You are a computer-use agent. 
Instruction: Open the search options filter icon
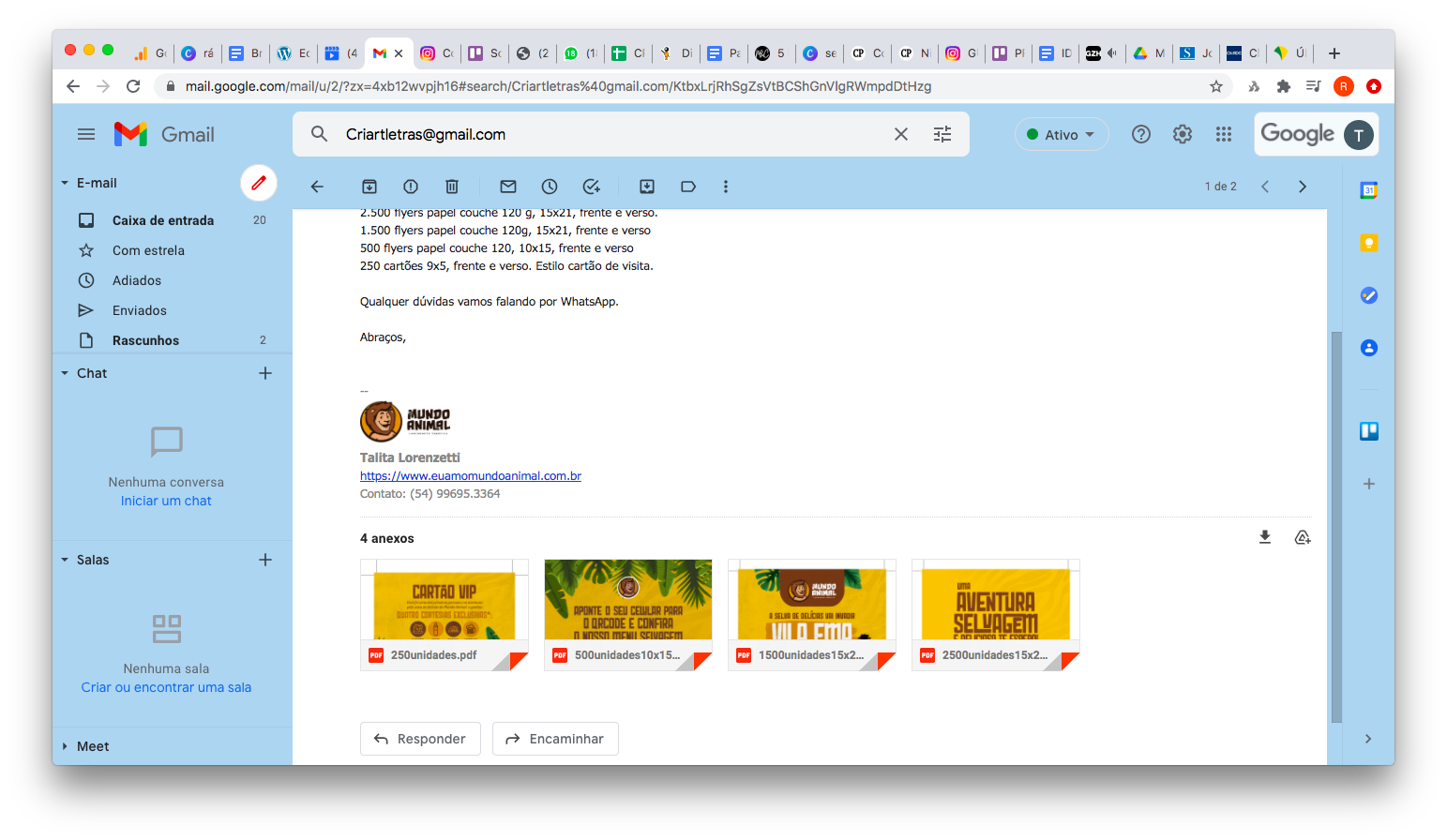pyautogui.click(x=942, y=134)
